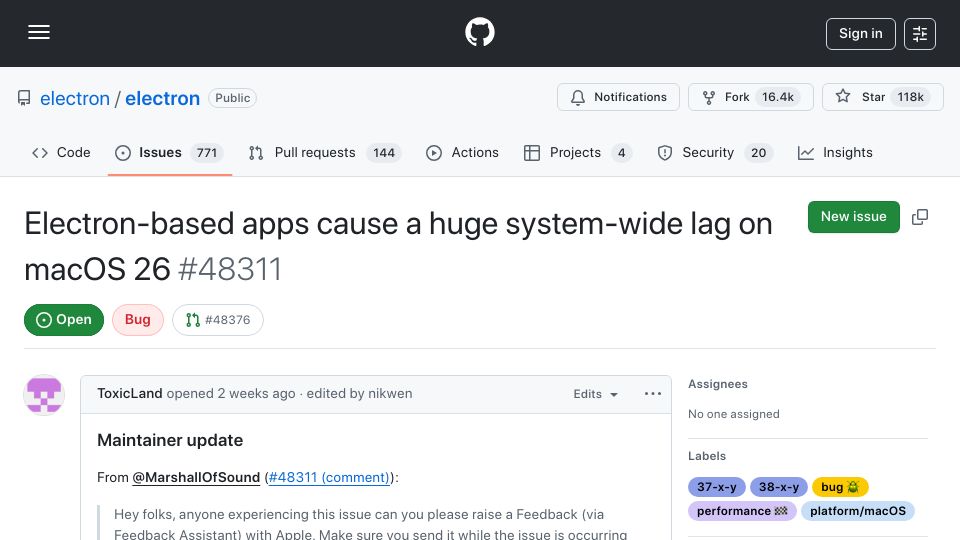
Task: Select the 37-x-y label
Action: [x=716, y=487]
